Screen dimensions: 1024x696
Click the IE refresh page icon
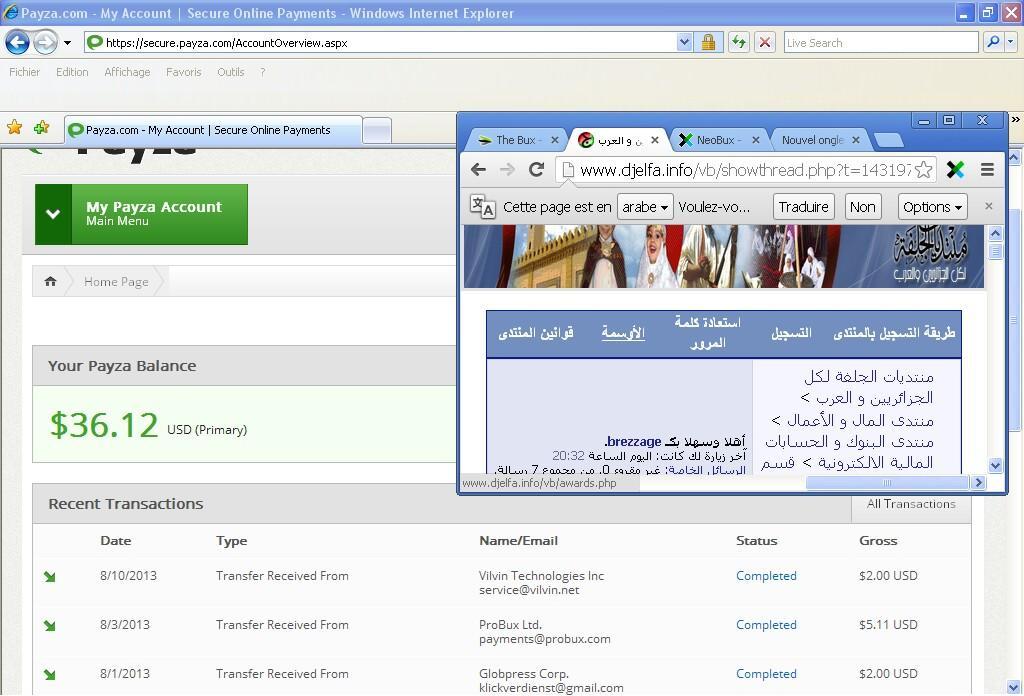739,43
